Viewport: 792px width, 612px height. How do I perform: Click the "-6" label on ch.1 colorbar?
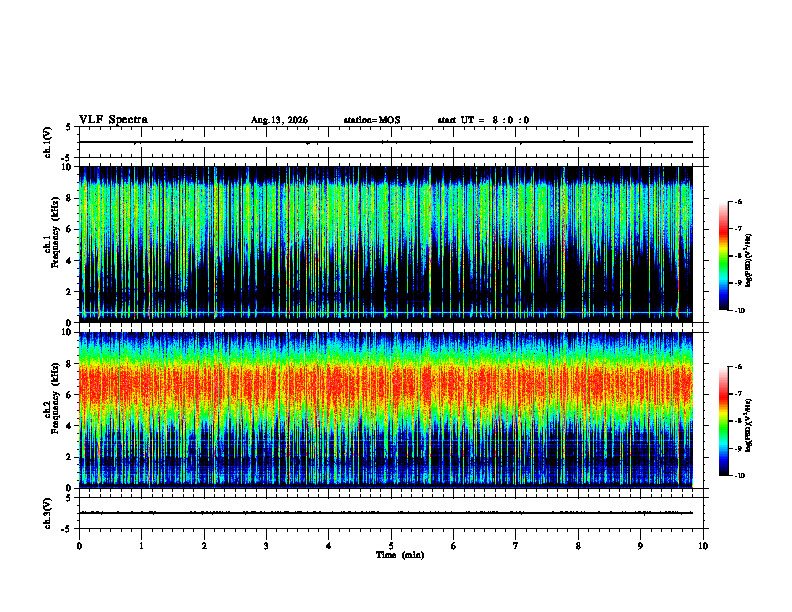tap(738, 201)
